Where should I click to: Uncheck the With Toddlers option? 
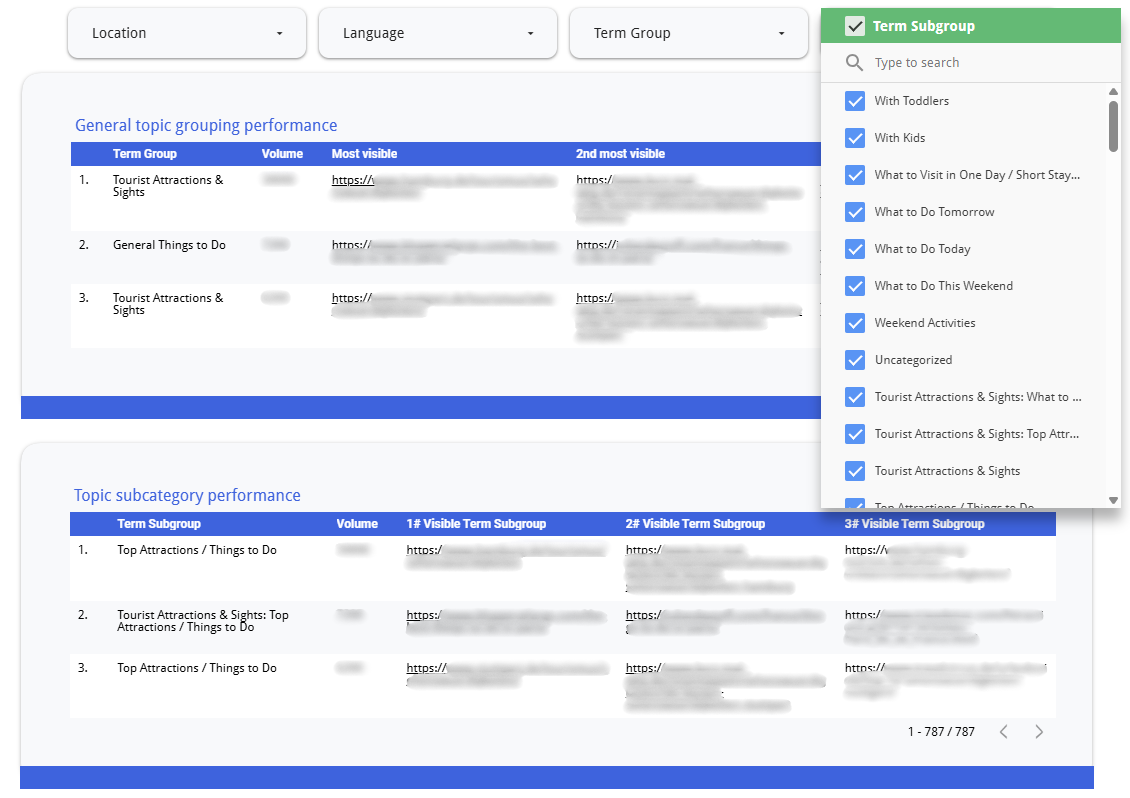(855, 101)
